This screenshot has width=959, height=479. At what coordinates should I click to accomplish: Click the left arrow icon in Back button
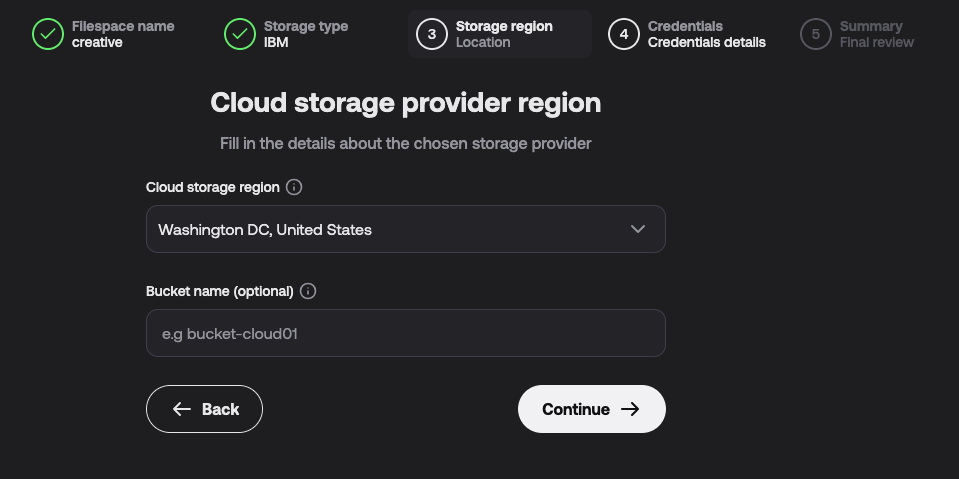coord(182,409)
